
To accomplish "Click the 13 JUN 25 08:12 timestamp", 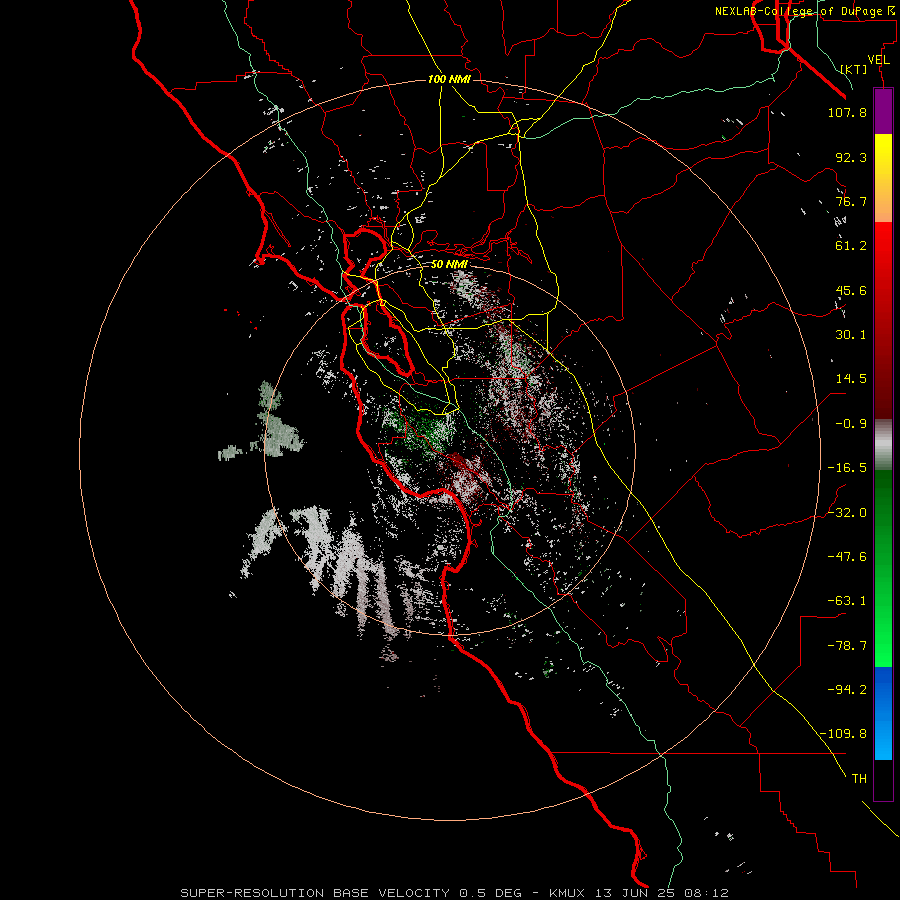I will click(660, 893).
